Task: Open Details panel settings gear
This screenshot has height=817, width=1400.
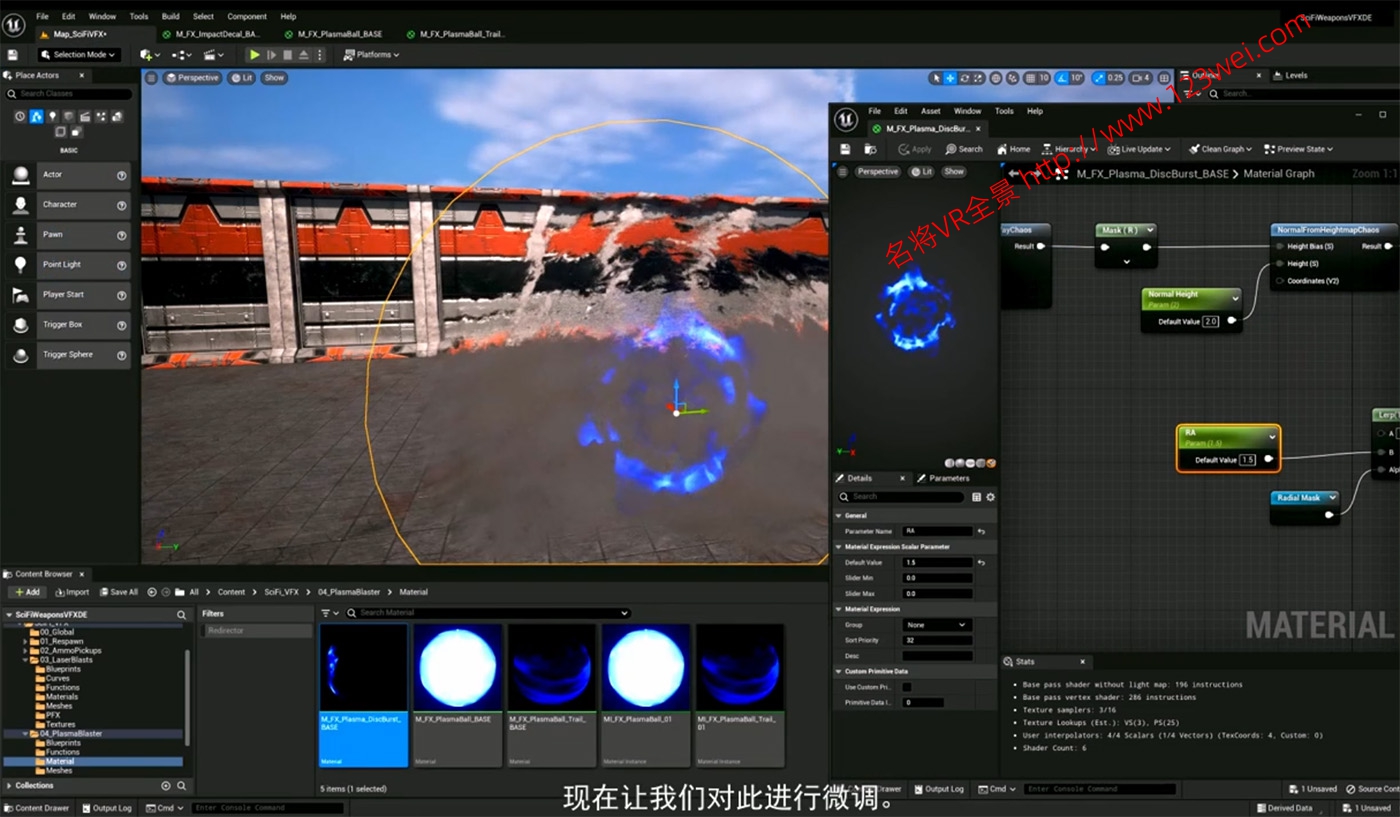Action: (990, 497)
